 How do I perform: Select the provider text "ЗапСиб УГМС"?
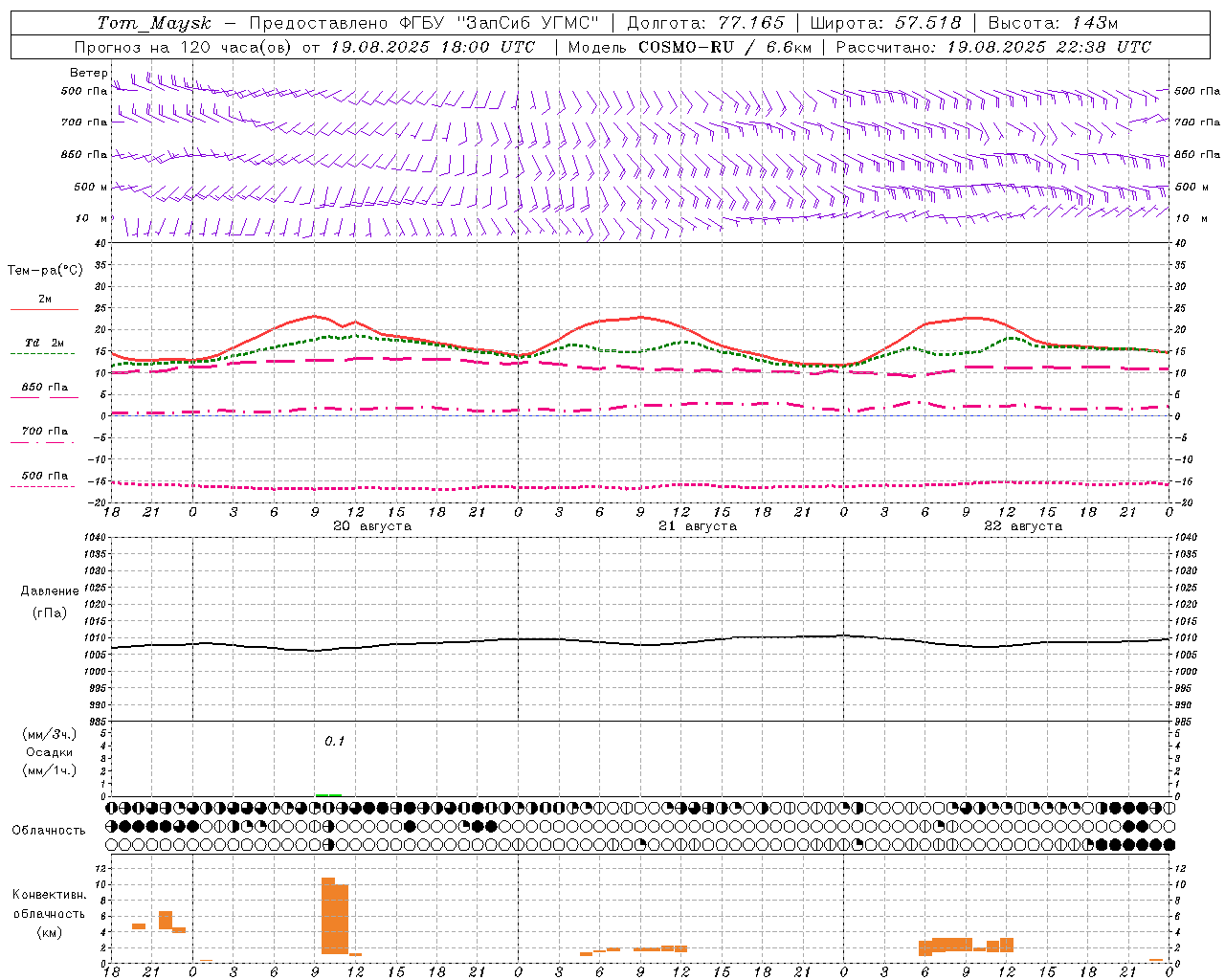point(526,23)
